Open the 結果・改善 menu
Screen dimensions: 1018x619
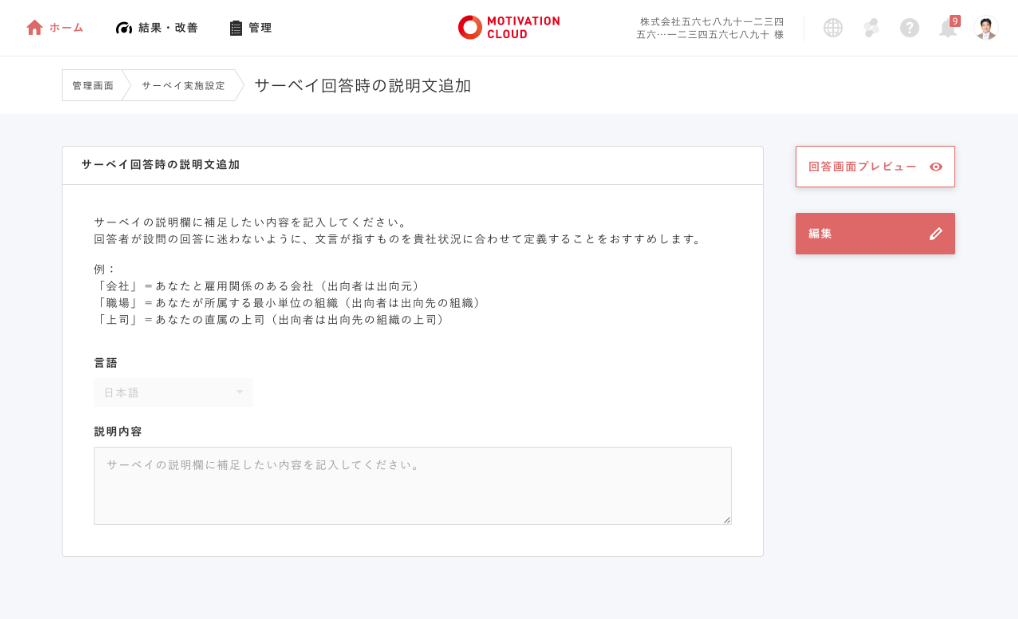pos(157,28)
